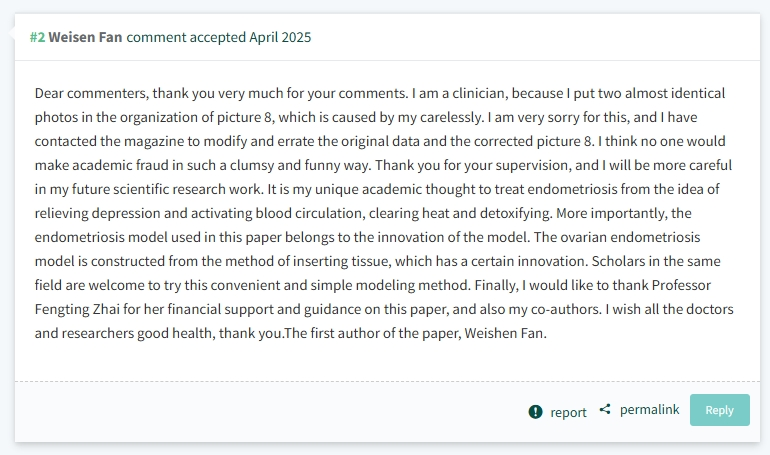
Task: Click the 'comment accepted April 2025' label
Action: [219, 37]
